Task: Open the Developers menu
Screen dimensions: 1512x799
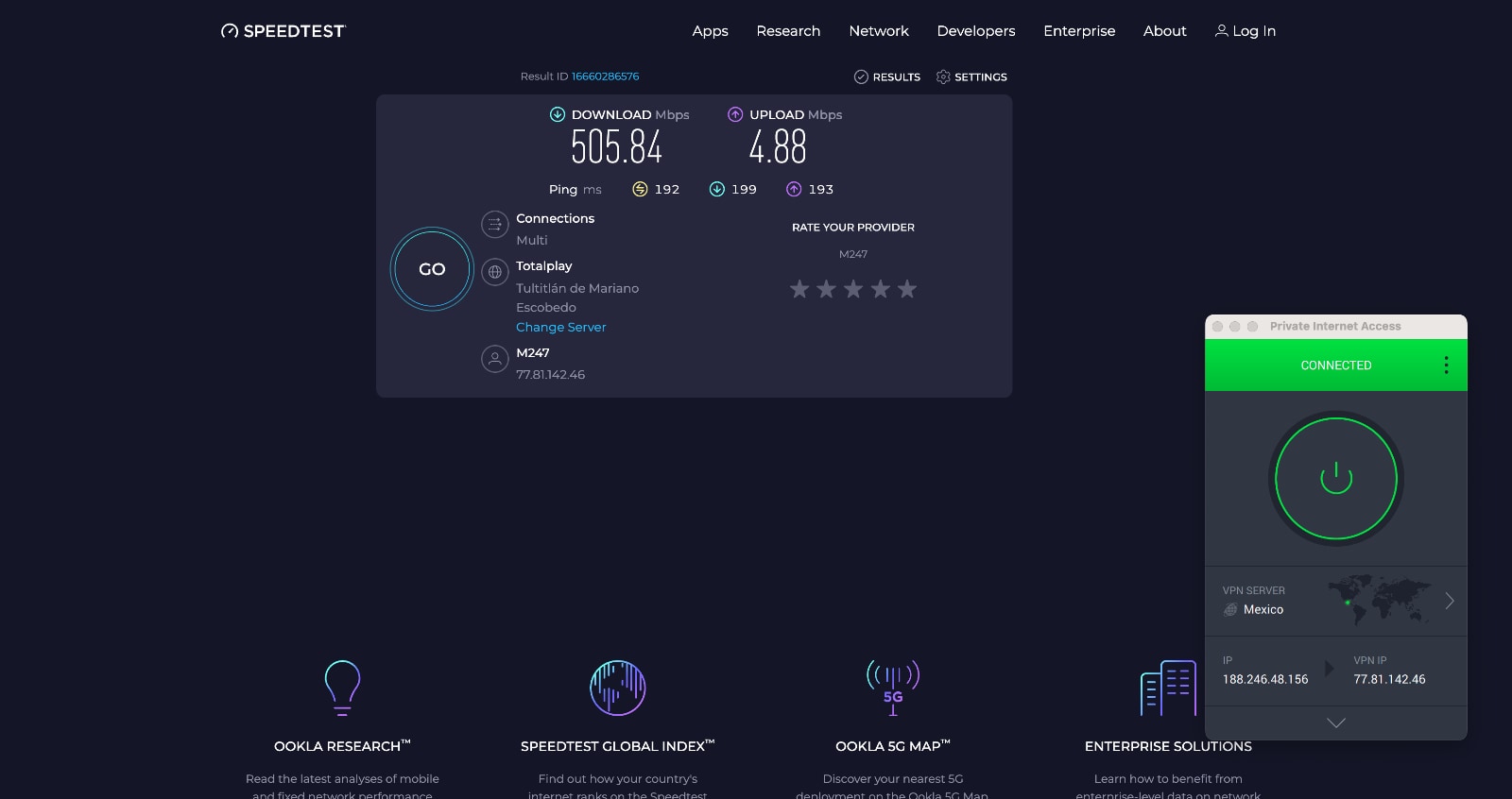Action: click(976, 31)
